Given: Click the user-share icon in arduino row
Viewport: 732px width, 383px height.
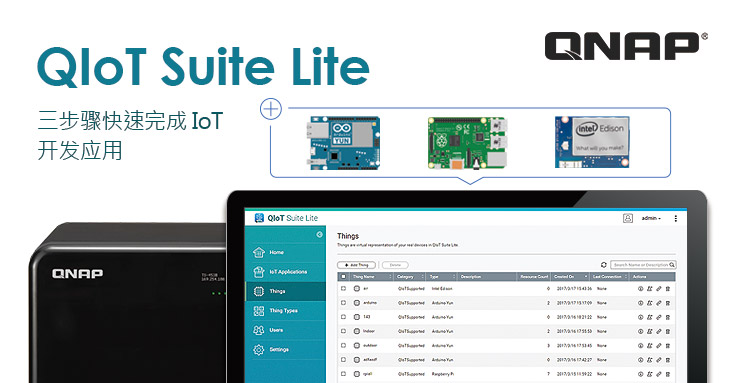Looking at the screenshot, I should click(649, 303).
